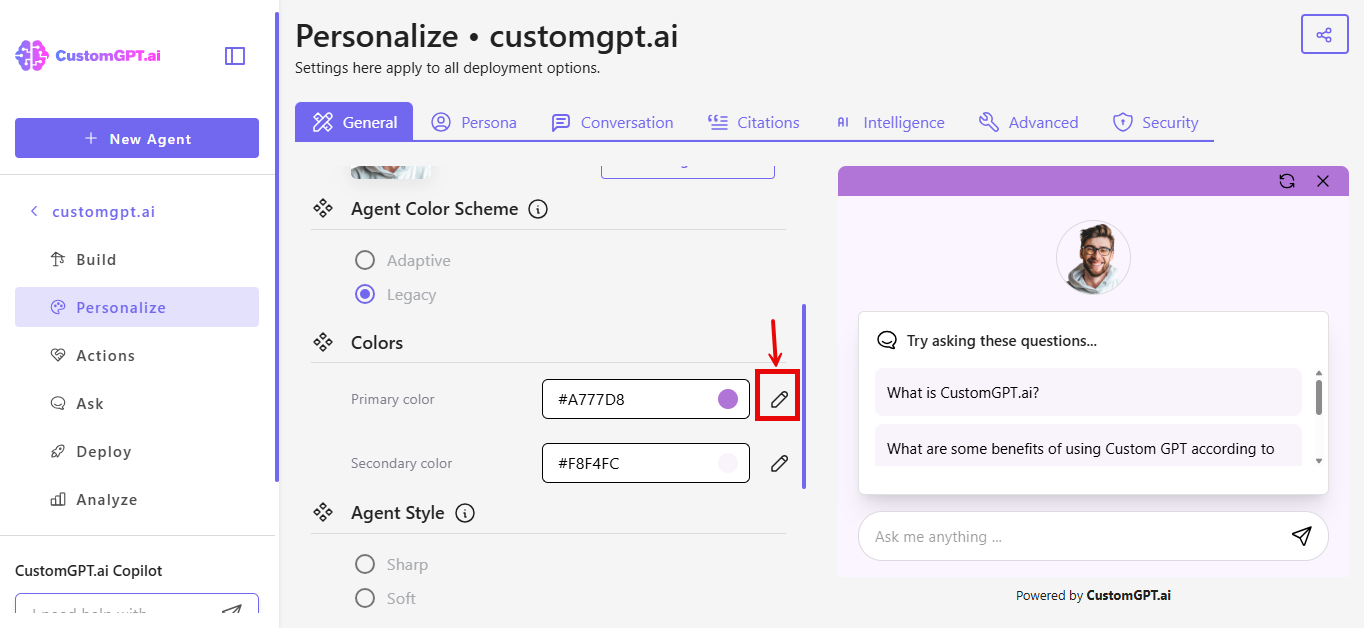Collapse back to the agents list via the chevron
1364x628 pixels.
pos(33,211)
